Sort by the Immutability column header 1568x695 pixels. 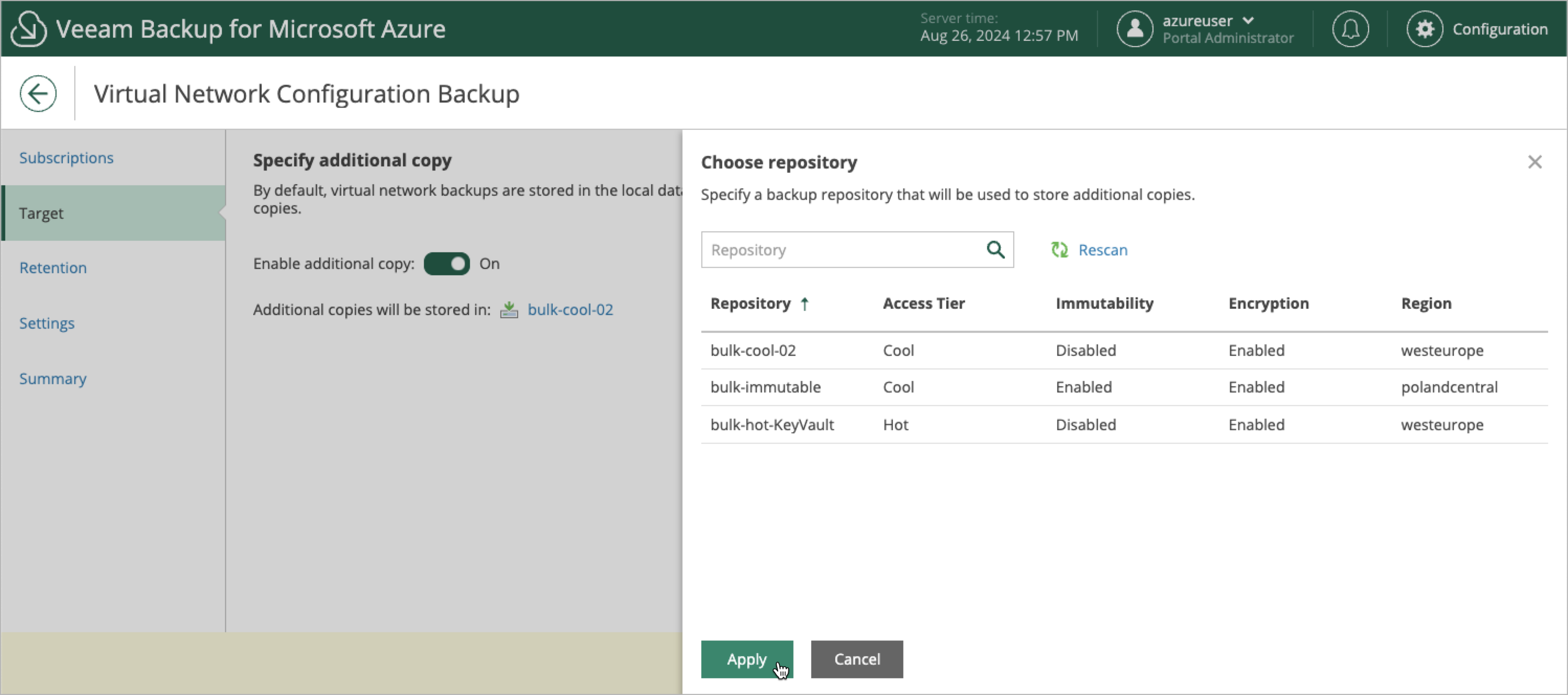pos(1104,304)
